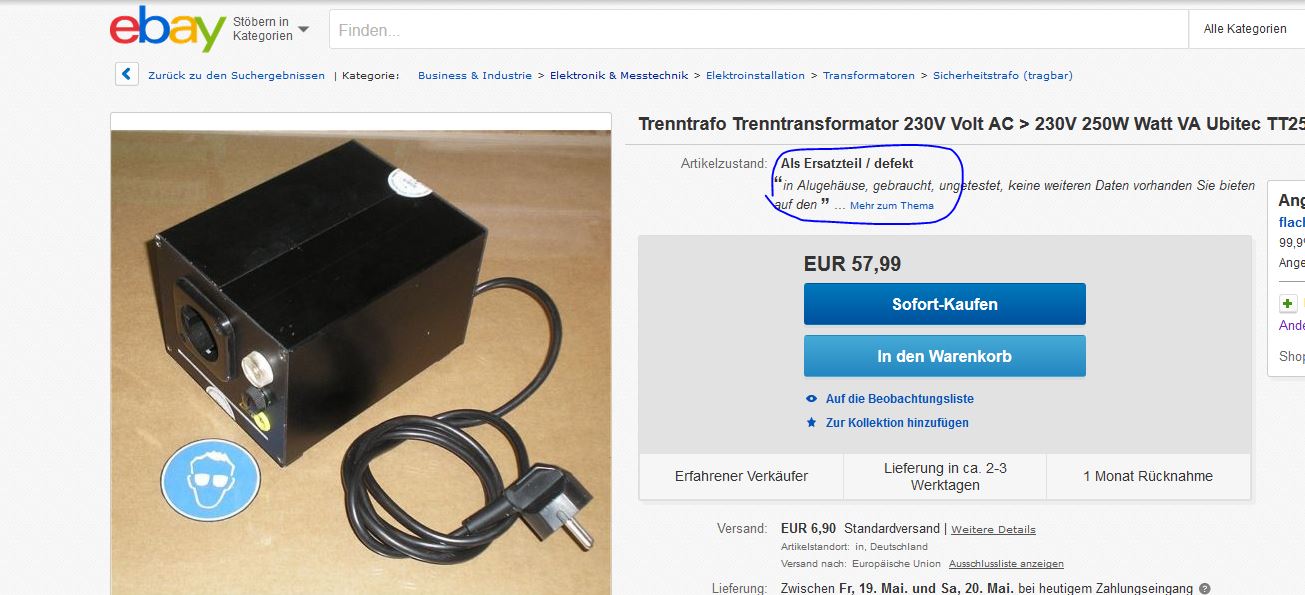Open the transformer product photo

361,362
